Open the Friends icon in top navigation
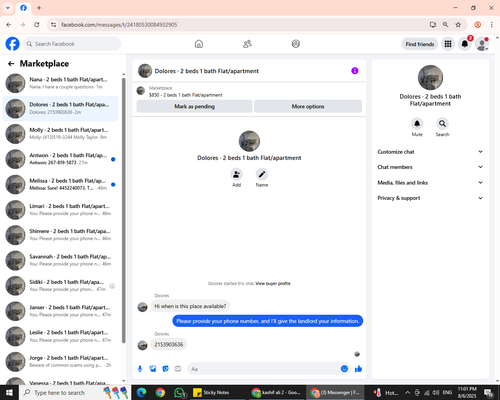 point(247,44)
